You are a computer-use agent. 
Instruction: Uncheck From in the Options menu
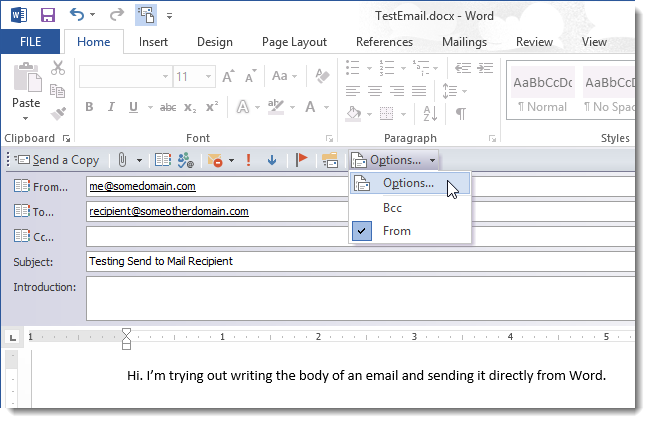410,231
